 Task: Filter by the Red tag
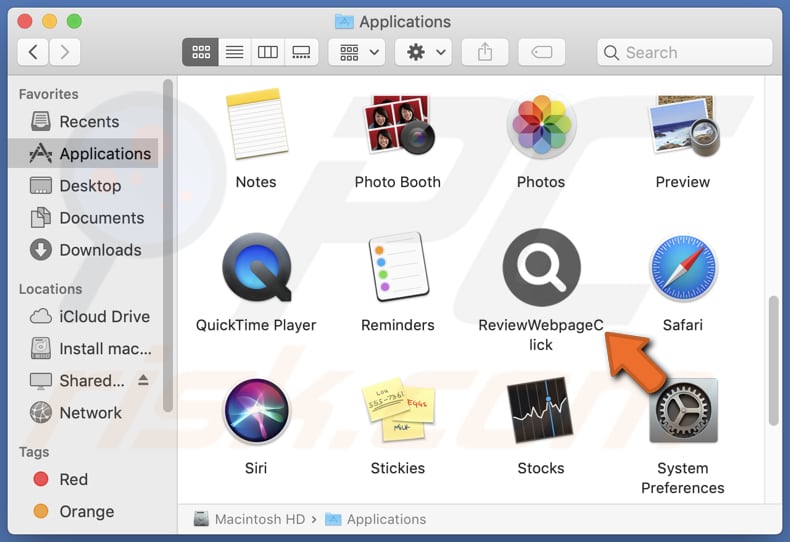point(83,479)
